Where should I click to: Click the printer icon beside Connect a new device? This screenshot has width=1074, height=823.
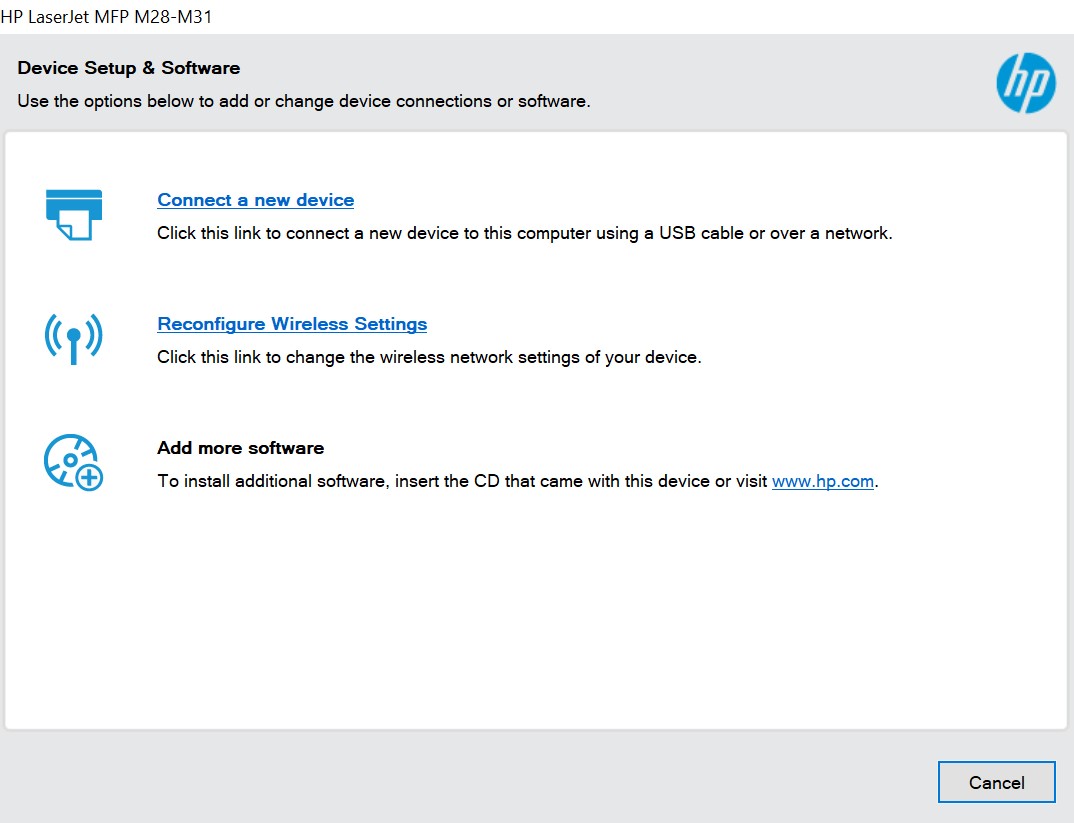pyautogui.click(x=74, y=215)
